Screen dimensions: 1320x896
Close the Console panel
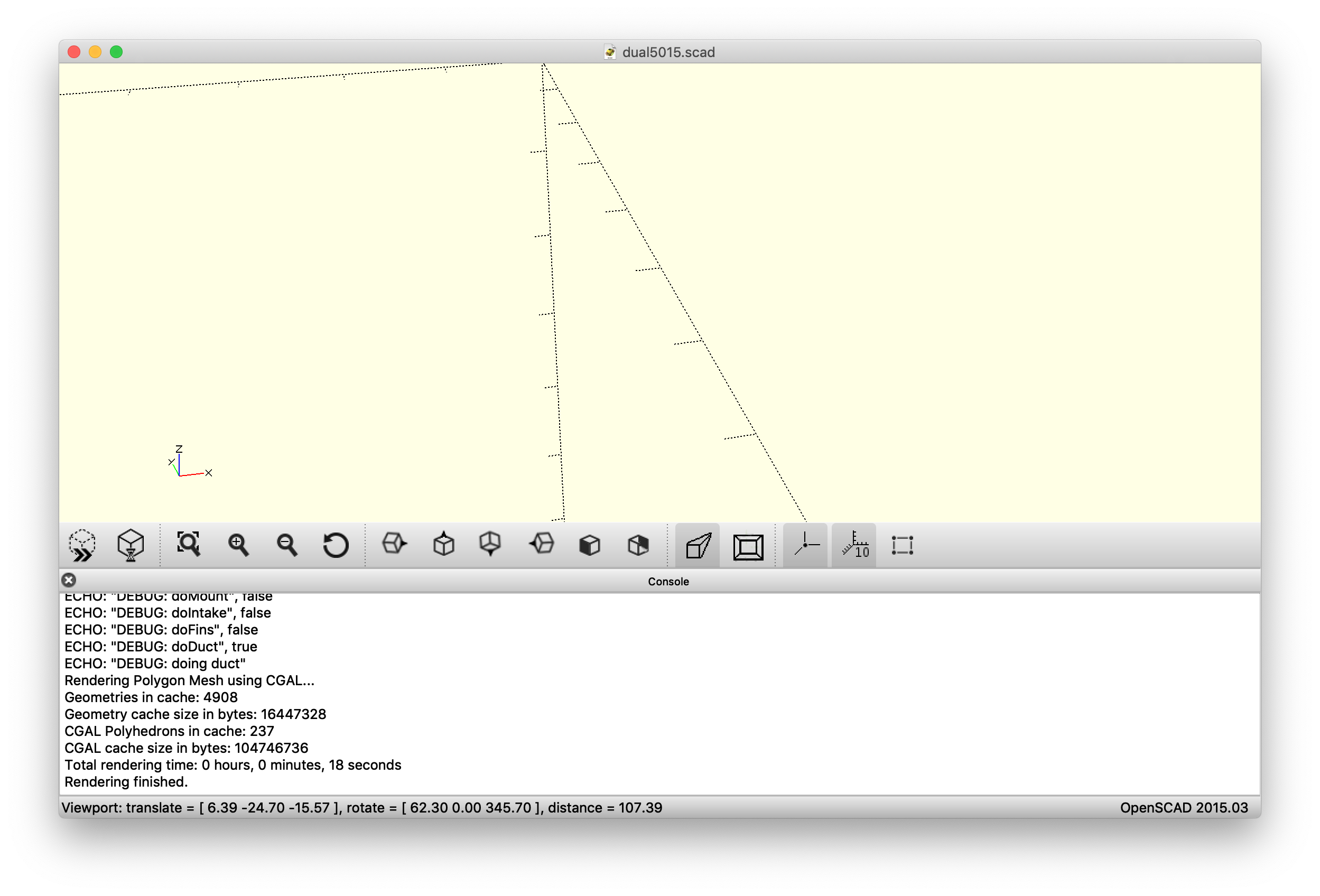click(x=69, y=580)
